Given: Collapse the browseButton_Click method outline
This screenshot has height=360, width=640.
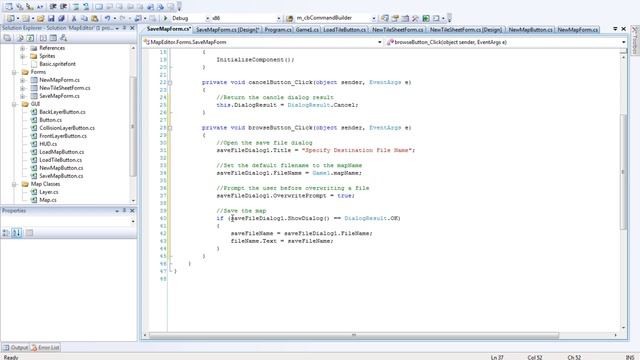Looking at the screenshot, I should pos(170,128).
